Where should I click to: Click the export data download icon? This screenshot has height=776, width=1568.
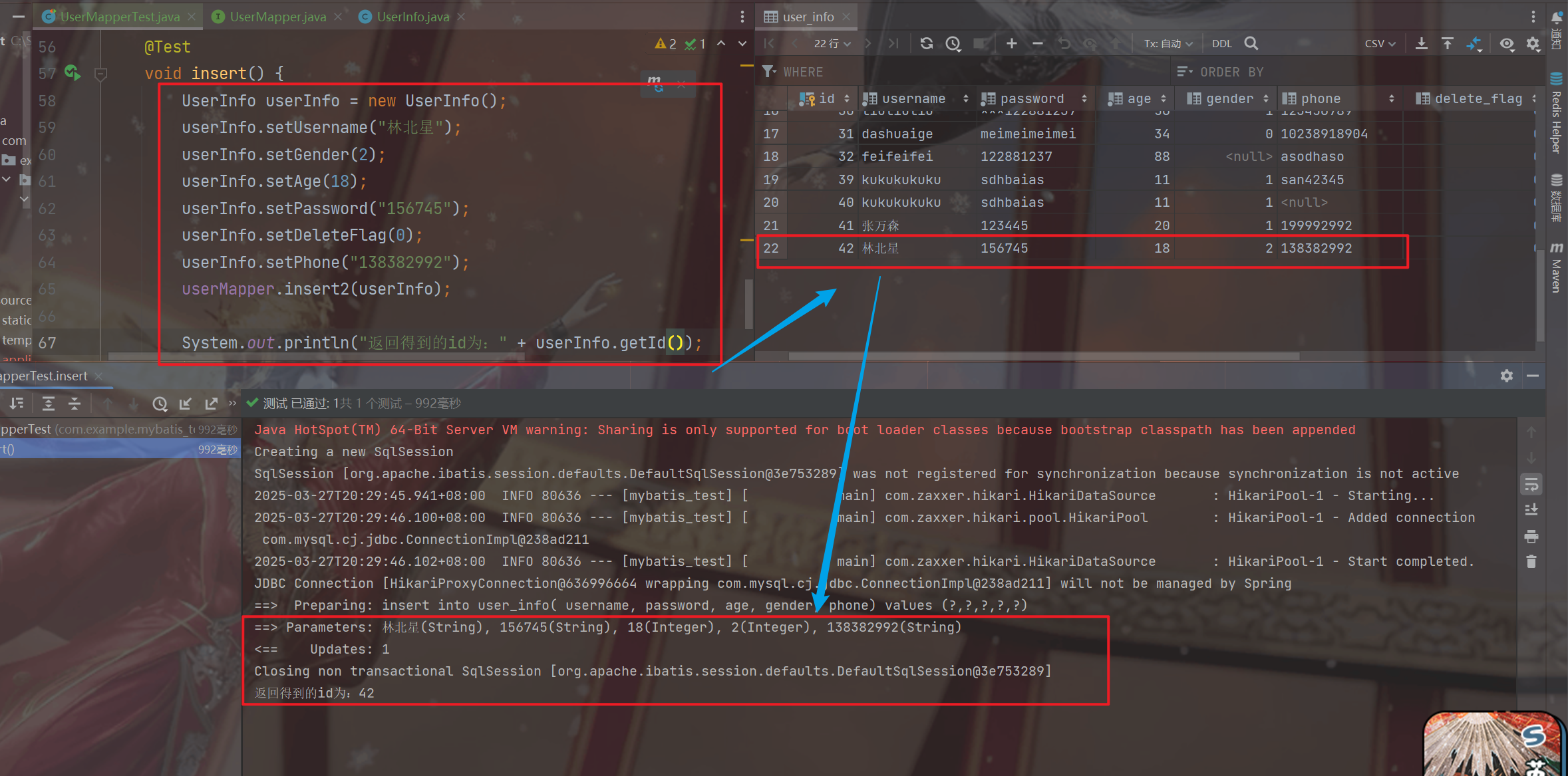pos(1421,44)
